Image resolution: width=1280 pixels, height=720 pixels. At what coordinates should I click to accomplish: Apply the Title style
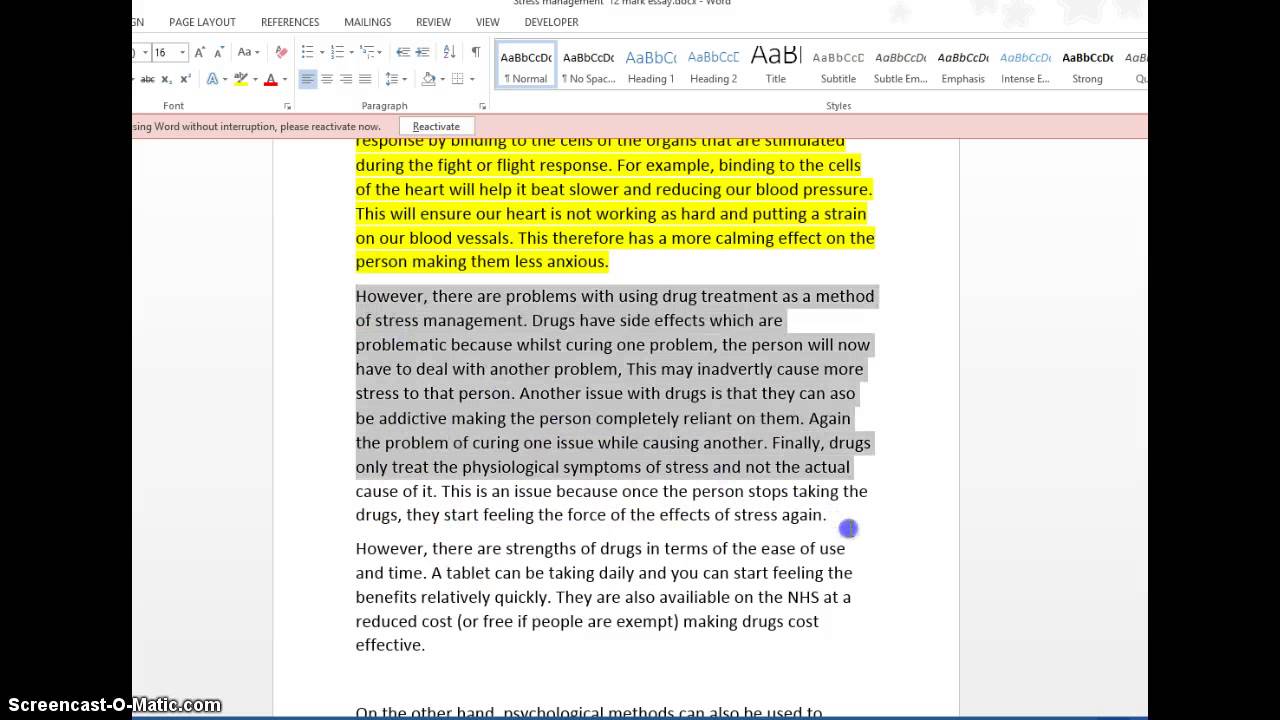[x=776, y=66]
